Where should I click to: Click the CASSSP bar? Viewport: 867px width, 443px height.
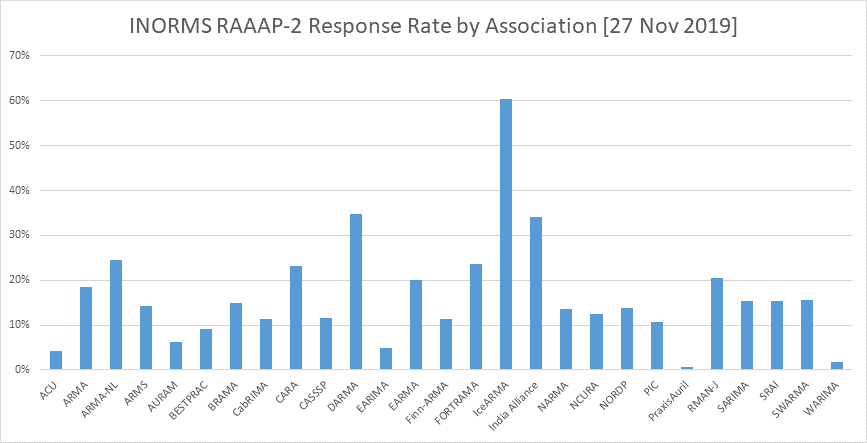pos(326,343)
